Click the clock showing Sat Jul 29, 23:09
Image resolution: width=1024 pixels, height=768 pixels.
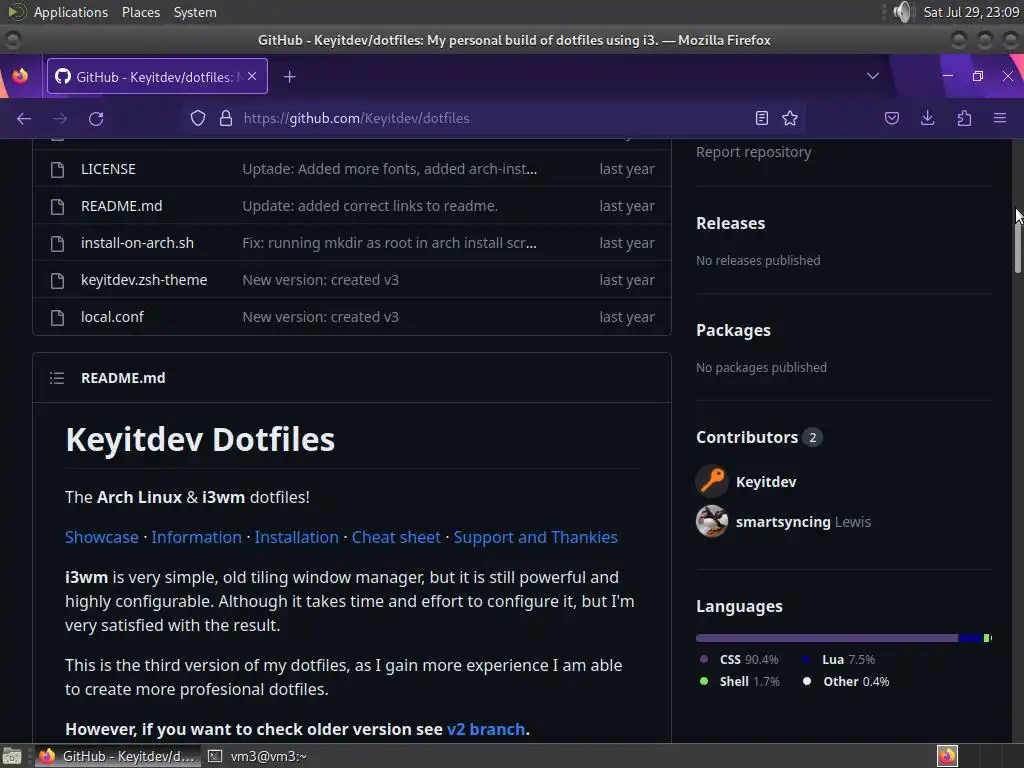[971, 12]
